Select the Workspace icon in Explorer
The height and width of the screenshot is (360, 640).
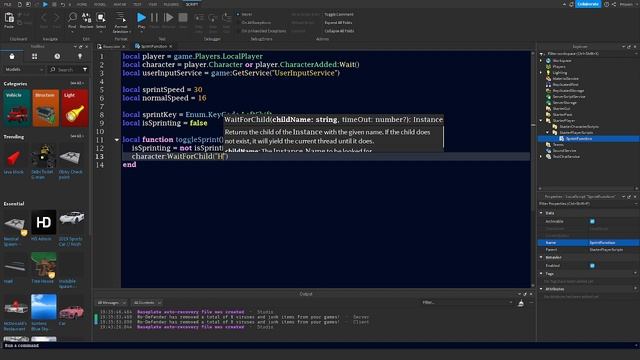pos(549,60)
